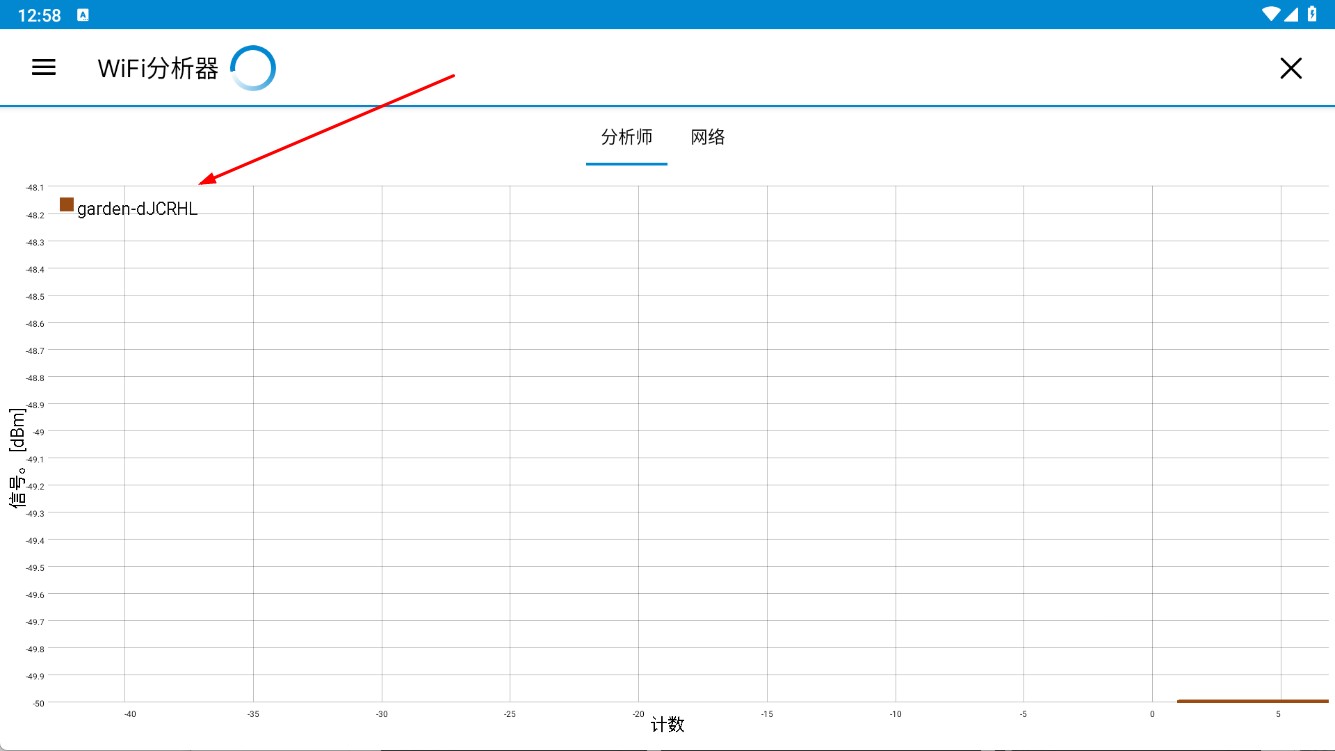Click the -40 x-axis tick label
The height and width of the screenshot is (751, 1335).
point(129,714)
